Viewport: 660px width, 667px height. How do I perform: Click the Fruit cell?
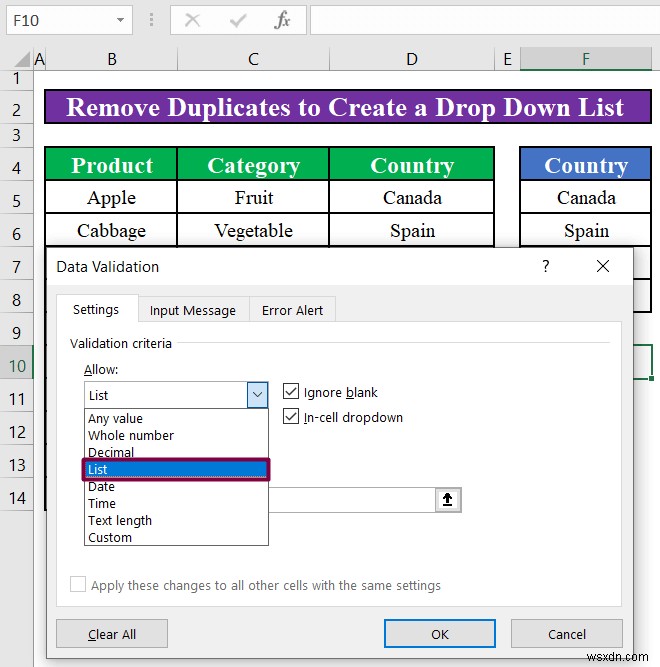click(x=253, y=197)
